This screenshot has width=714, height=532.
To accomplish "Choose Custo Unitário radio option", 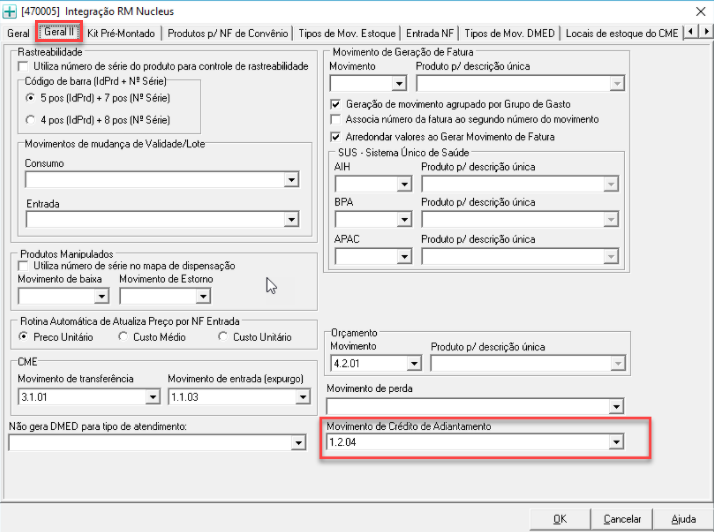I will (223, 337).
